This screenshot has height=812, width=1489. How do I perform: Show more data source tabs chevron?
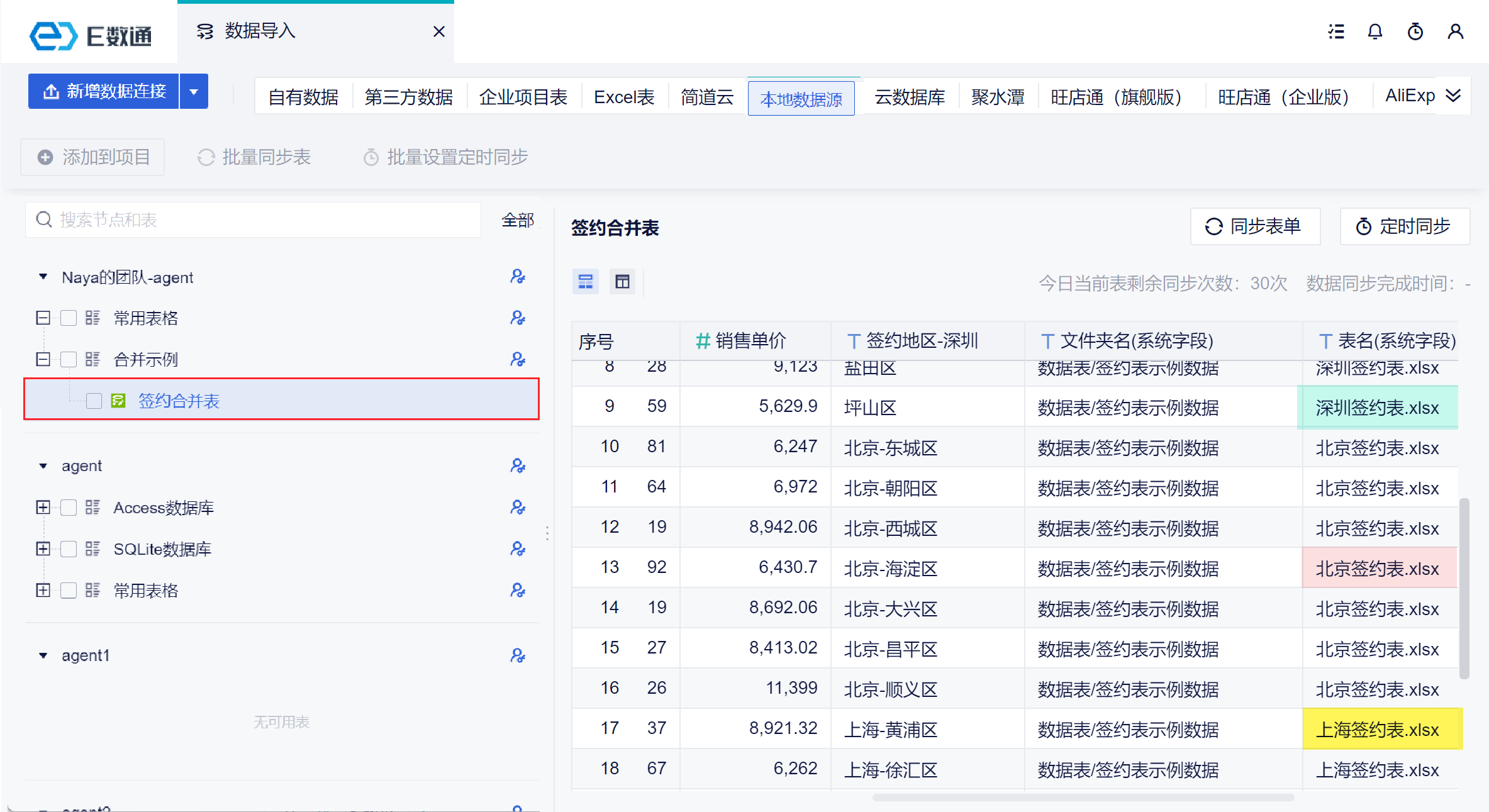point(1453,96)
